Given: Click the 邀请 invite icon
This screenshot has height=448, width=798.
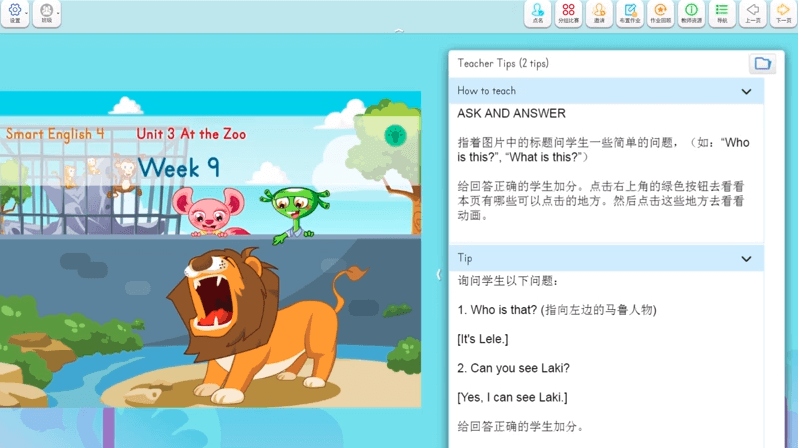Looking at the screenshot, I should 599,13.
